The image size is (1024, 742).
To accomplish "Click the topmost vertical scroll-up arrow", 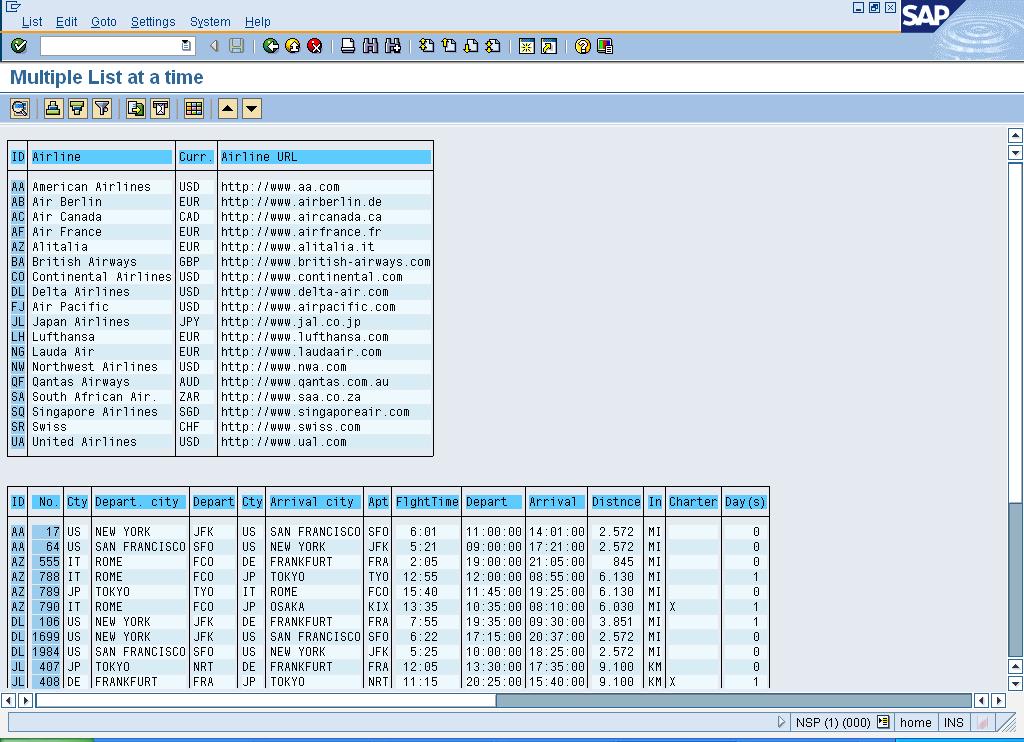I will [x=1015, y=135].
